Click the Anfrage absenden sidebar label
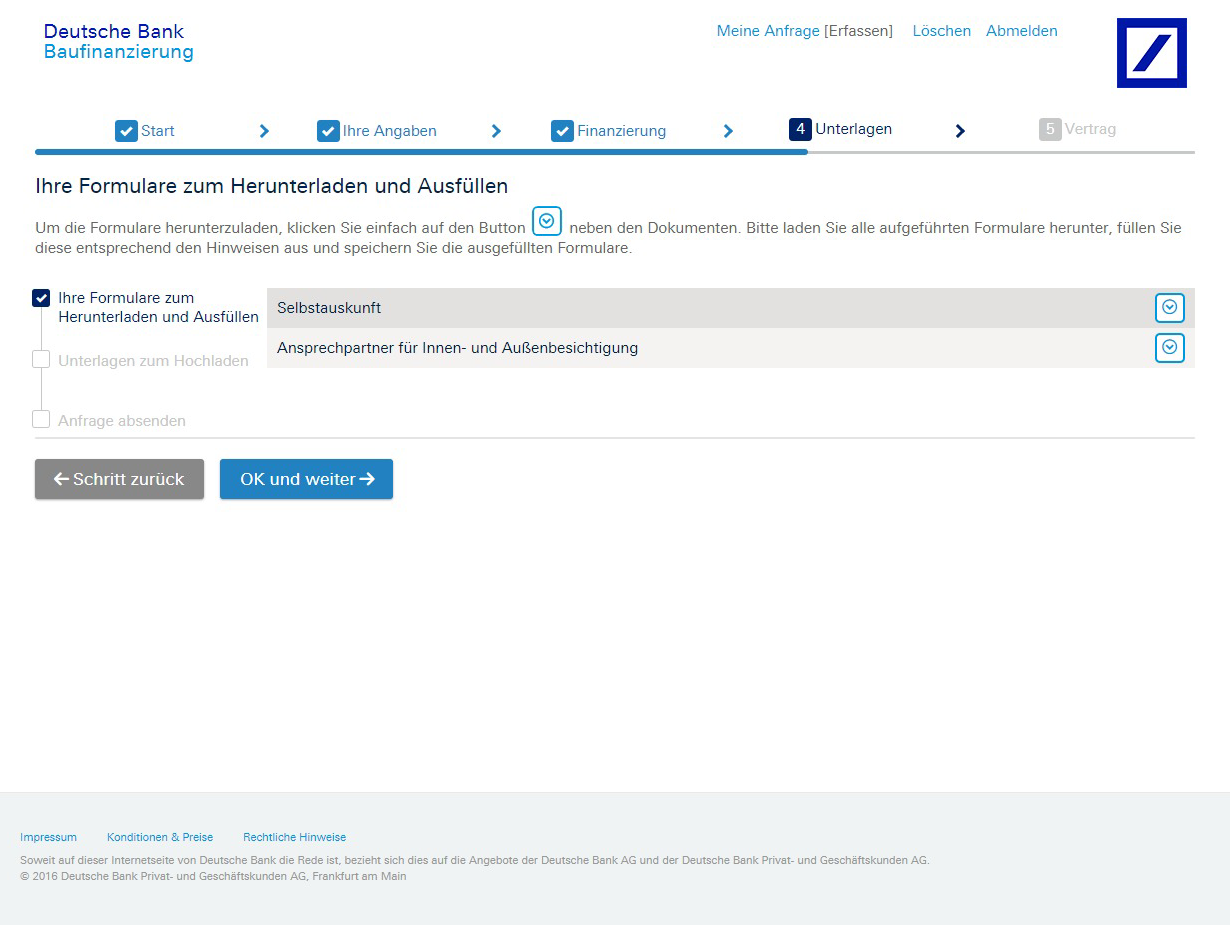The image size is (1230, 925). (x=122, y=421)
